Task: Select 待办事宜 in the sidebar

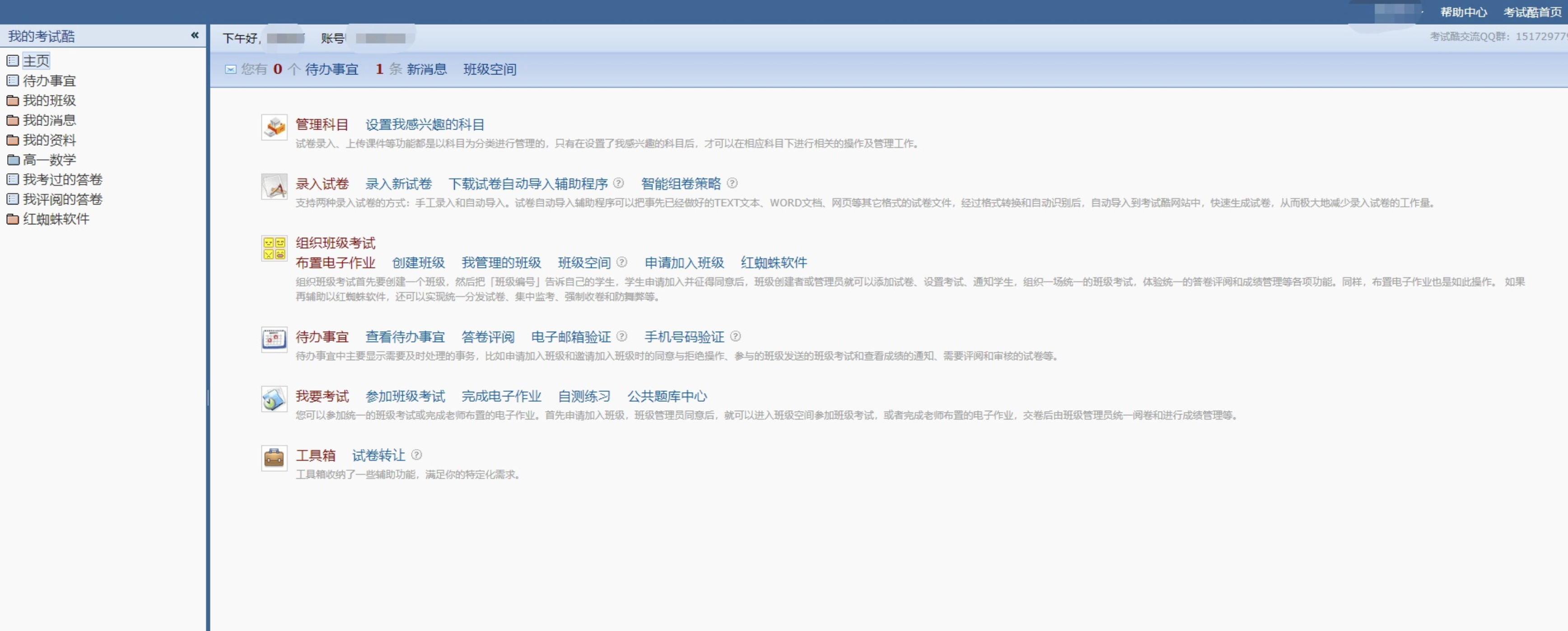Action: coord(49,81)
